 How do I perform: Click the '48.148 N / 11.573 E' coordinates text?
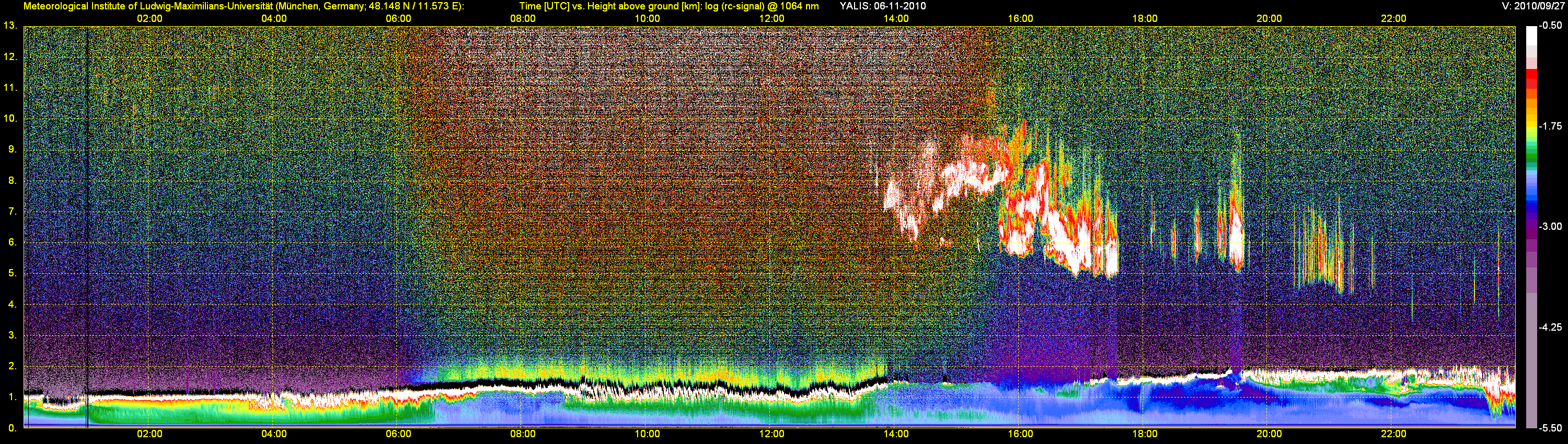[x=414, y=6]
